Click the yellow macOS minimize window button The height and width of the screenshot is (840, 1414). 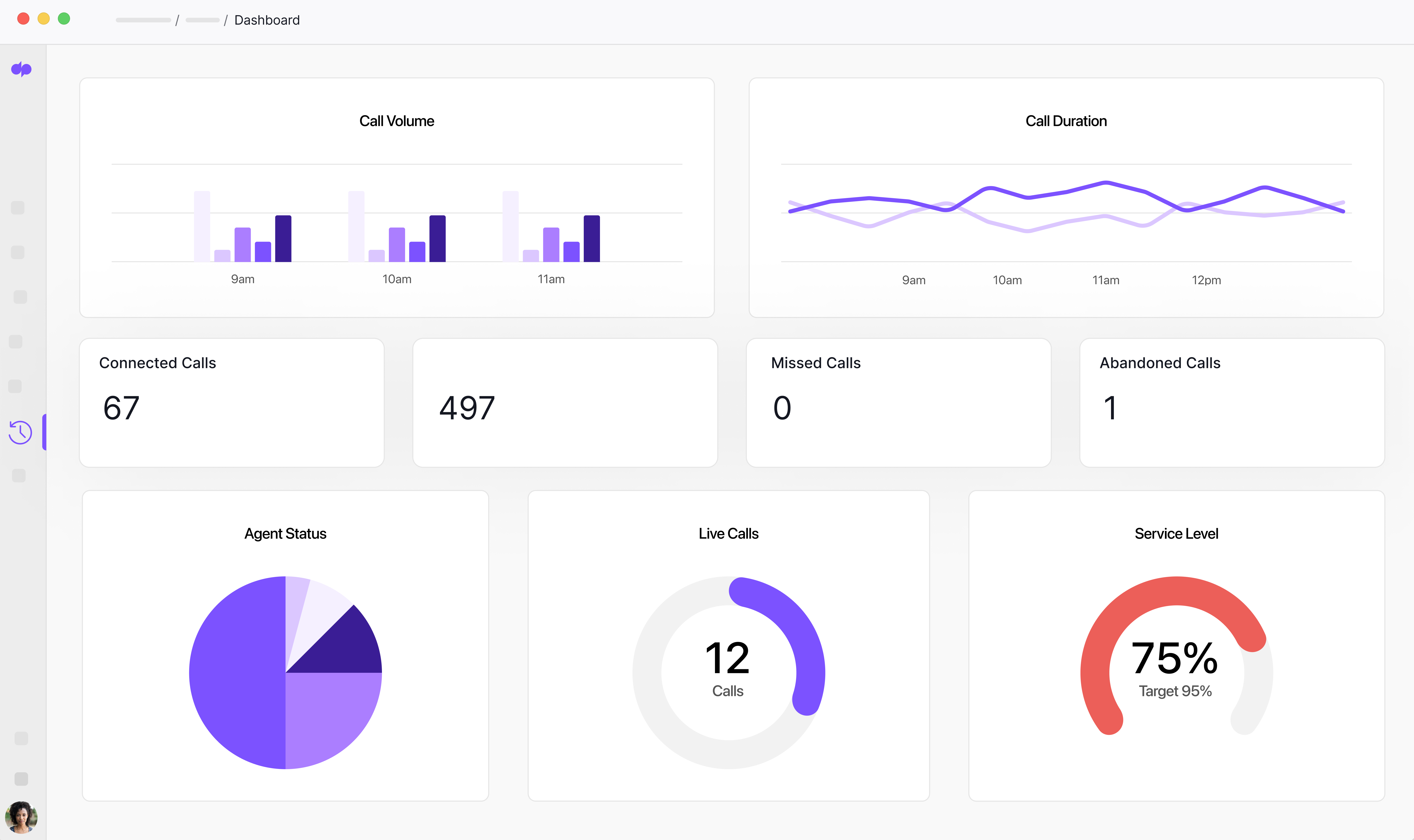[x=44, y=19]
